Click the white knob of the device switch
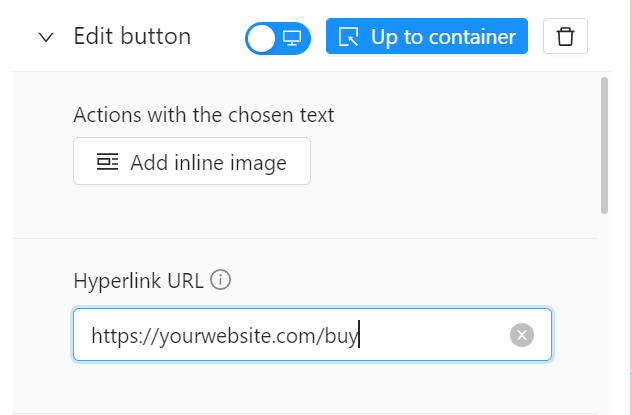632x415 pixels. pyautogui.click(x=261, y=39)
